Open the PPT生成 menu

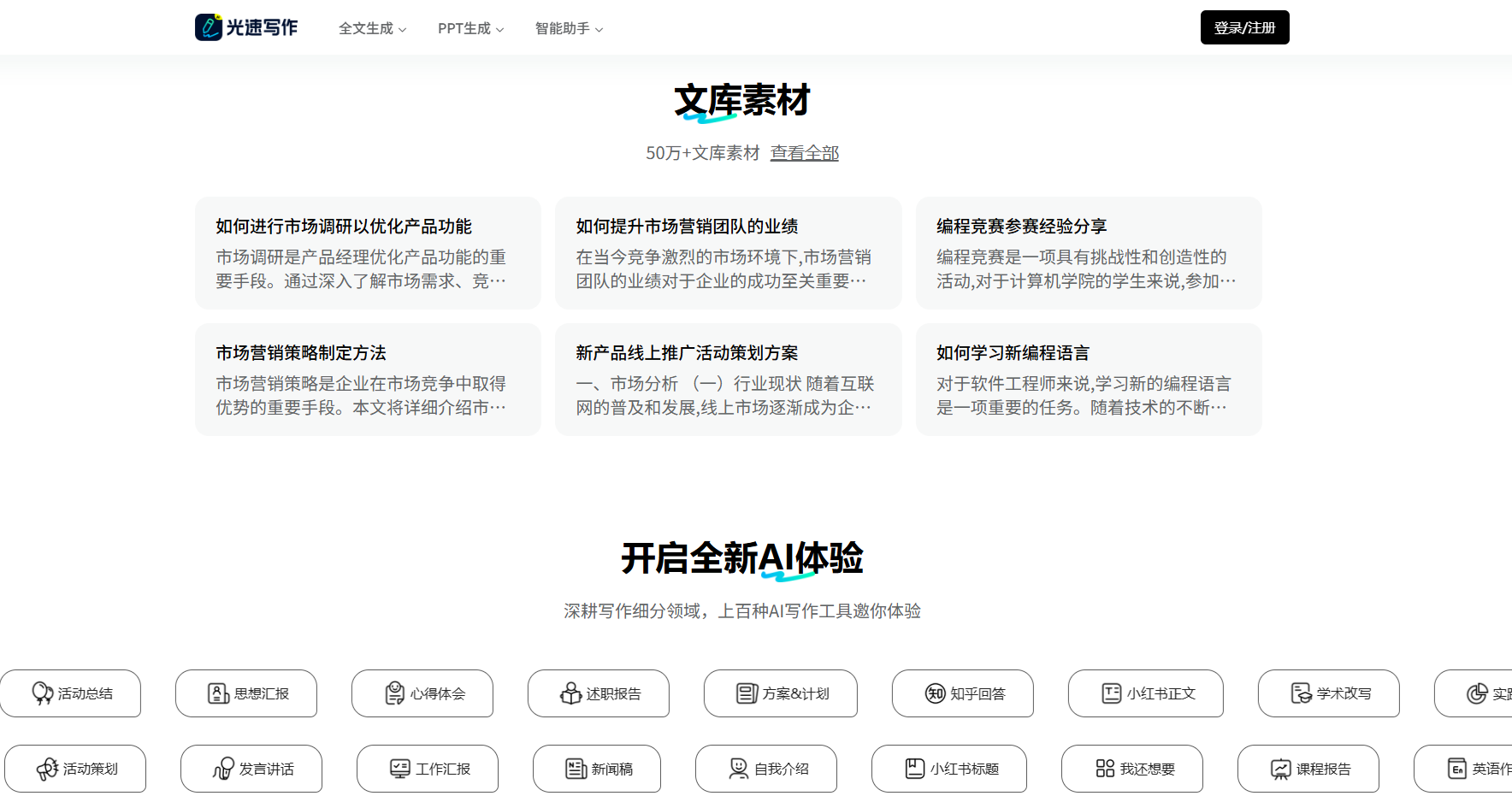click(471, 28)
